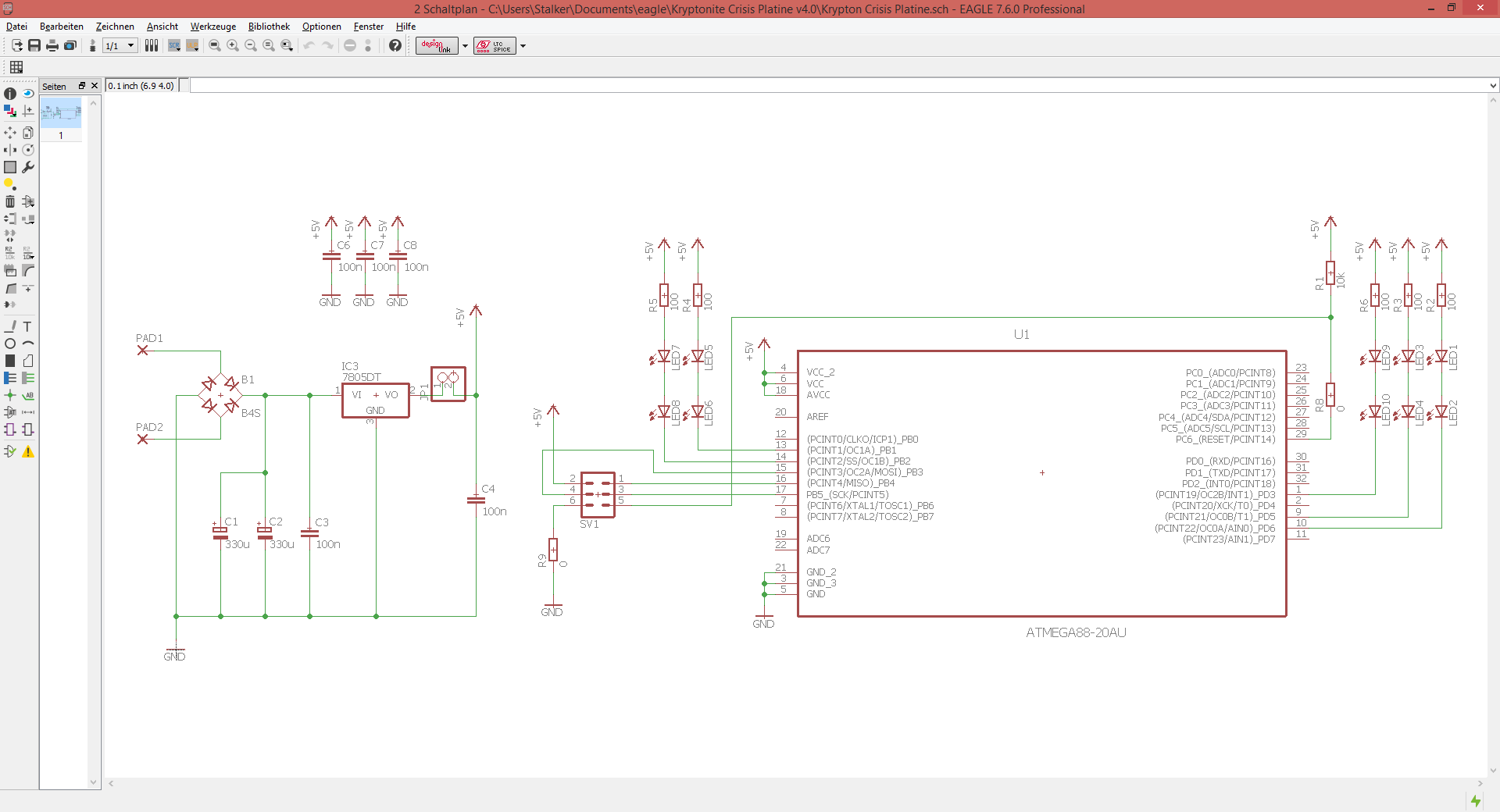1500x812 pixels.
Task: Open the Zeichnen menu
Action: point(115,27)
